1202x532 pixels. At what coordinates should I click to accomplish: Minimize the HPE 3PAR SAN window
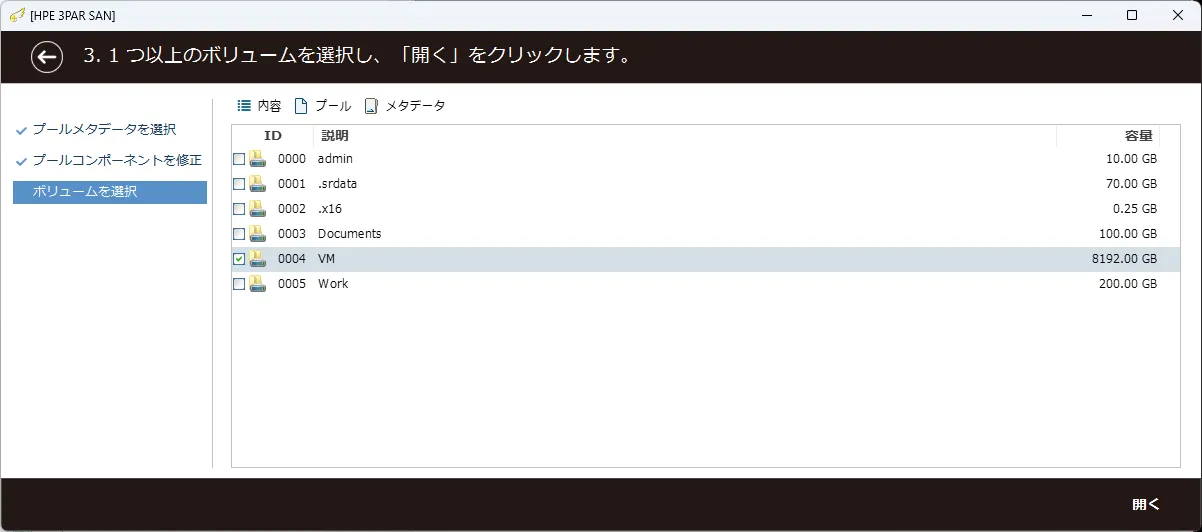point(1086,15)
